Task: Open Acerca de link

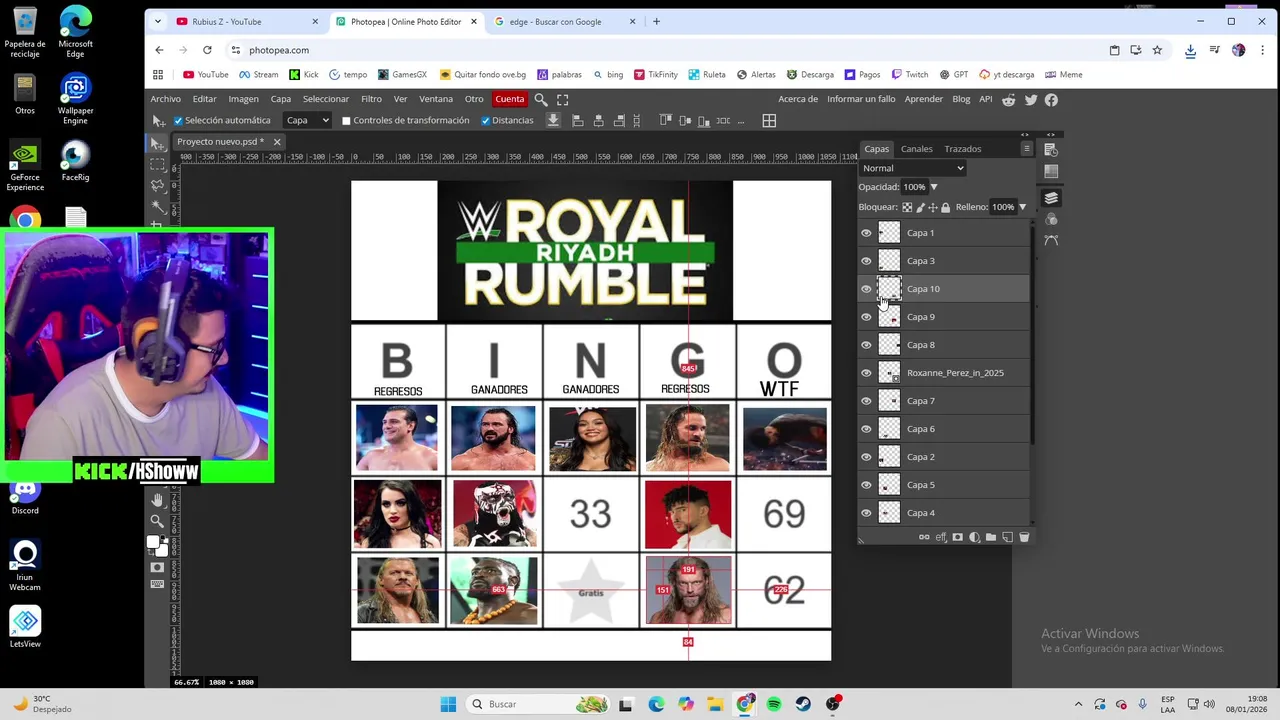Action: tap(798, 99)
